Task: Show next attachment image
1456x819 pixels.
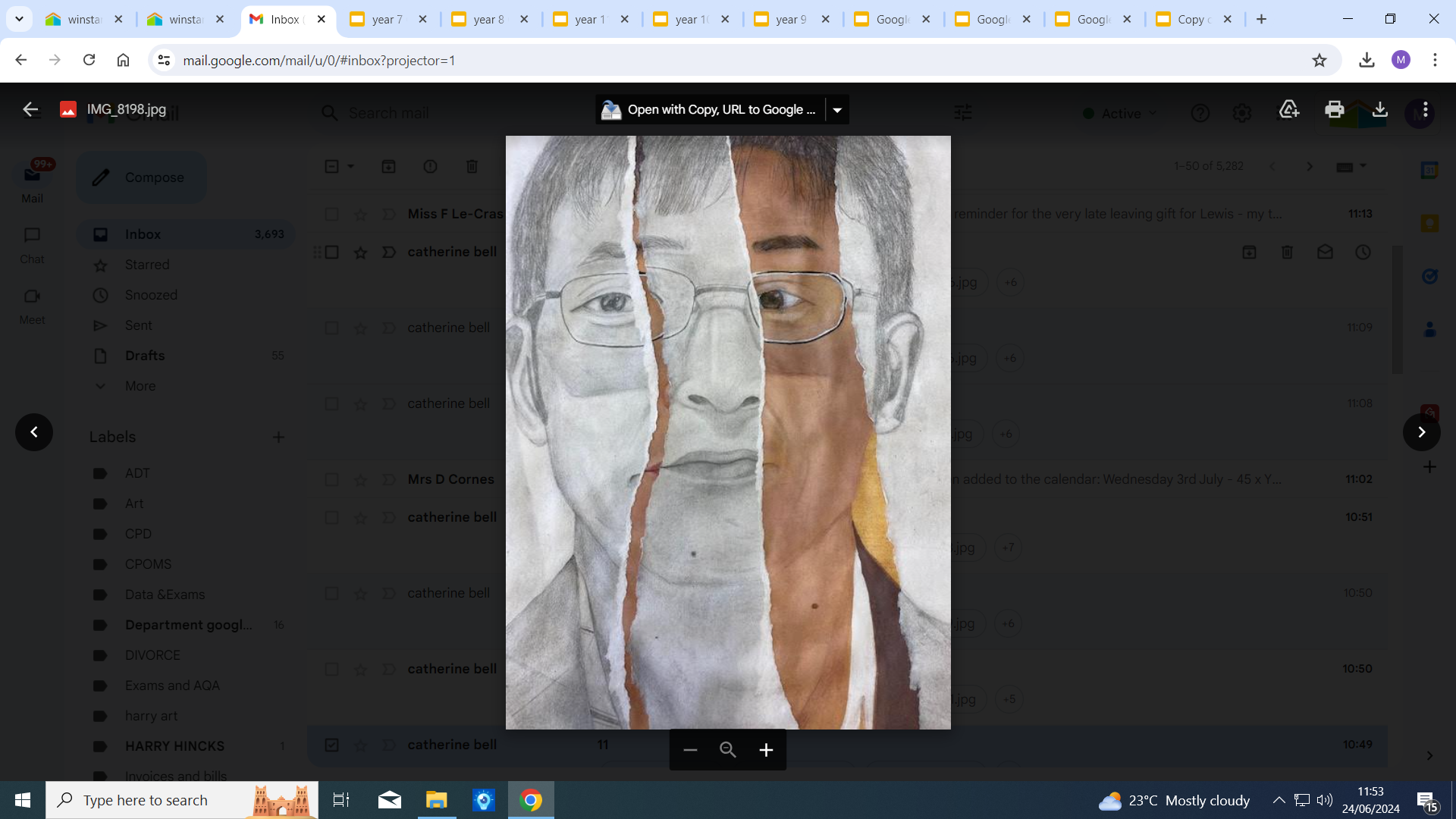Action: click(x=1422, y=432)
